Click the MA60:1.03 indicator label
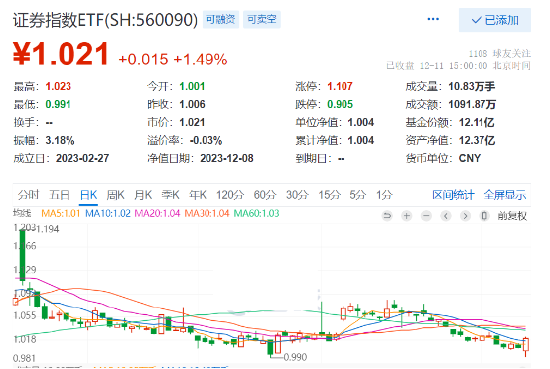 pos(256,213)
